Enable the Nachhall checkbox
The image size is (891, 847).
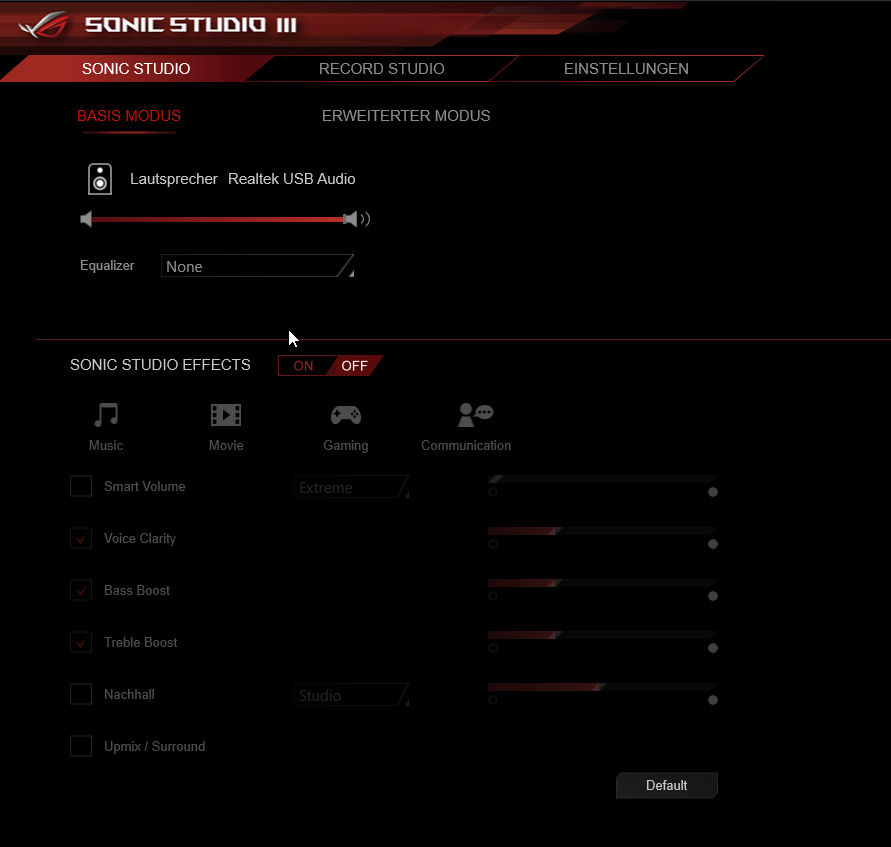(81, 694)
